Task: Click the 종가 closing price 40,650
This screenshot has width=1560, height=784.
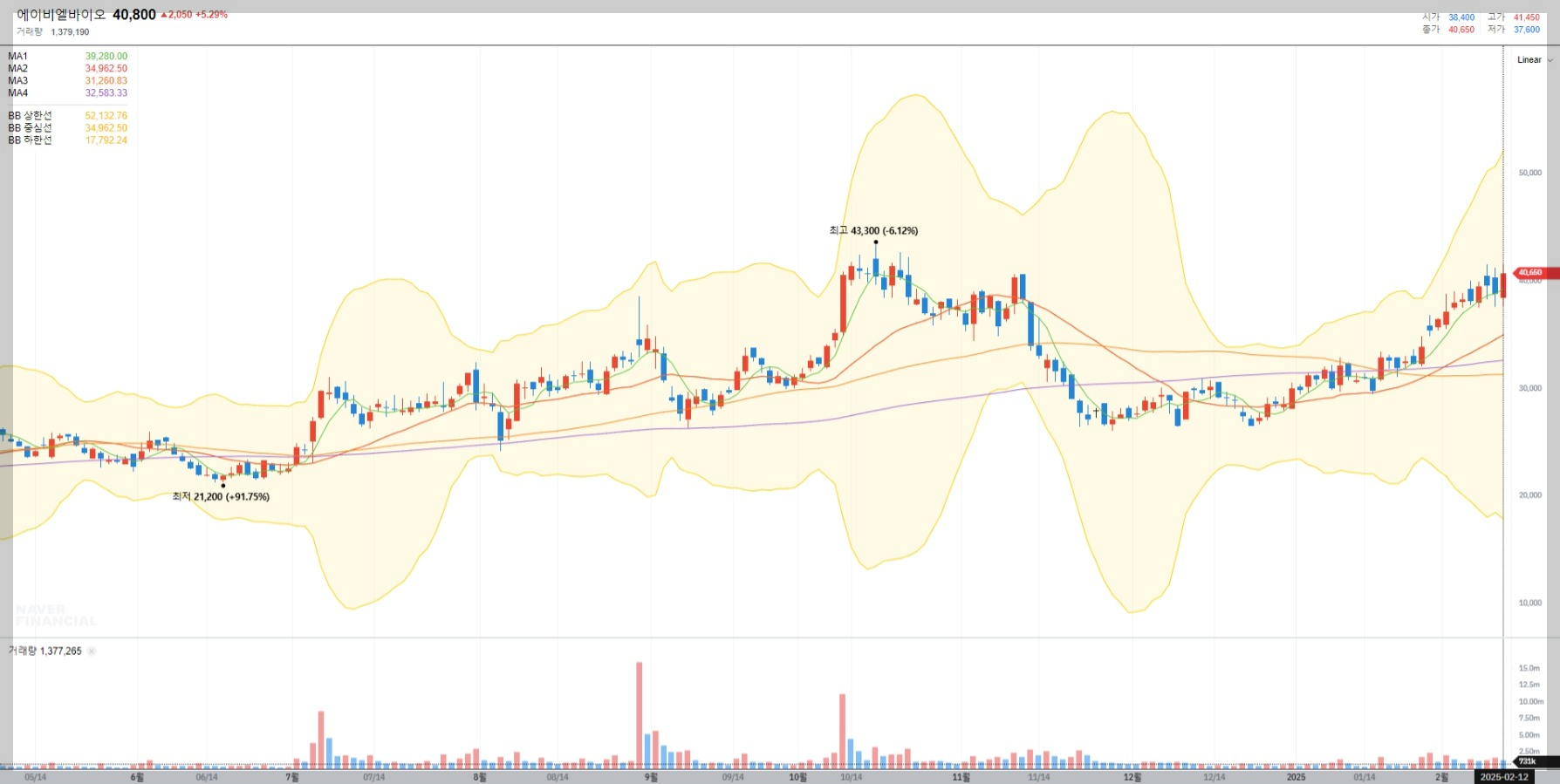Action: 1461,30
